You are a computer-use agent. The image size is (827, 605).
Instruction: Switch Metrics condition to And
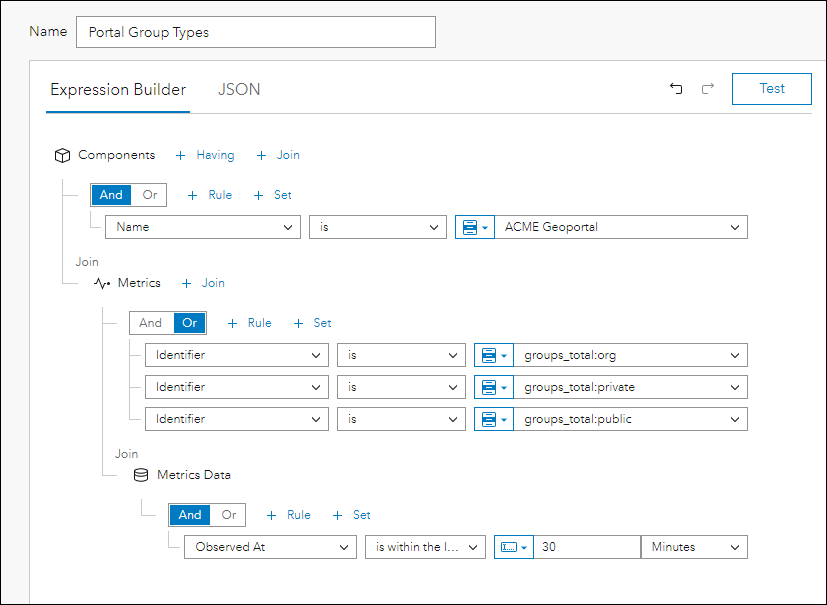click(150, 323)
